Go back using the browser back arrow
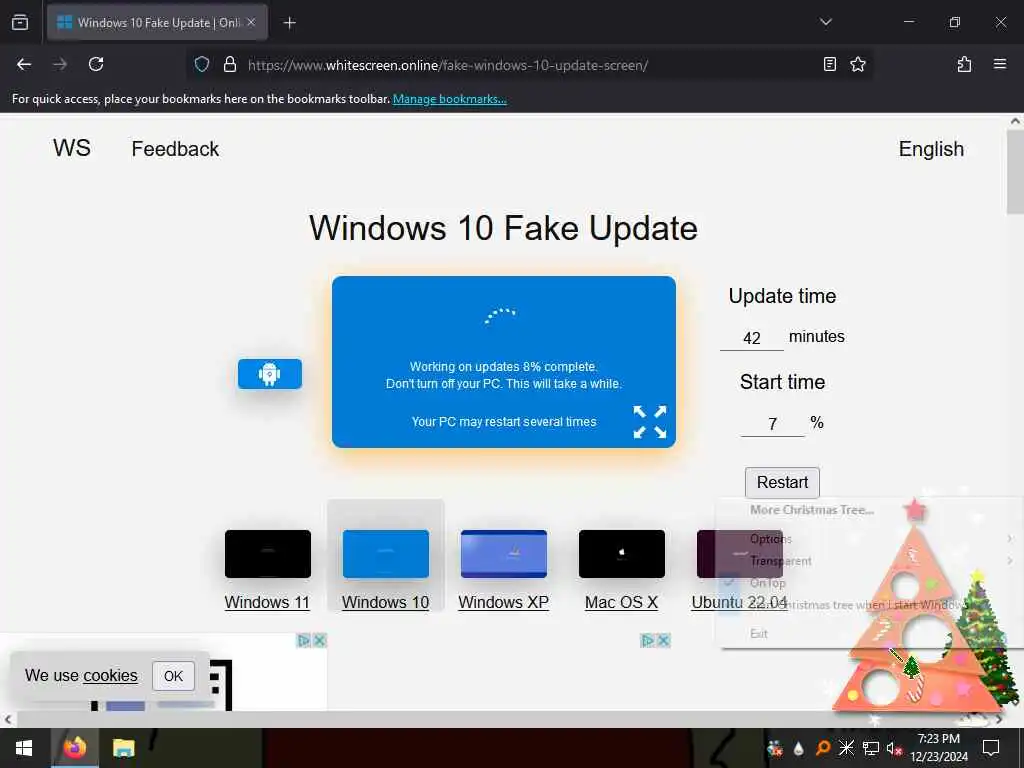 click(24, 64)
